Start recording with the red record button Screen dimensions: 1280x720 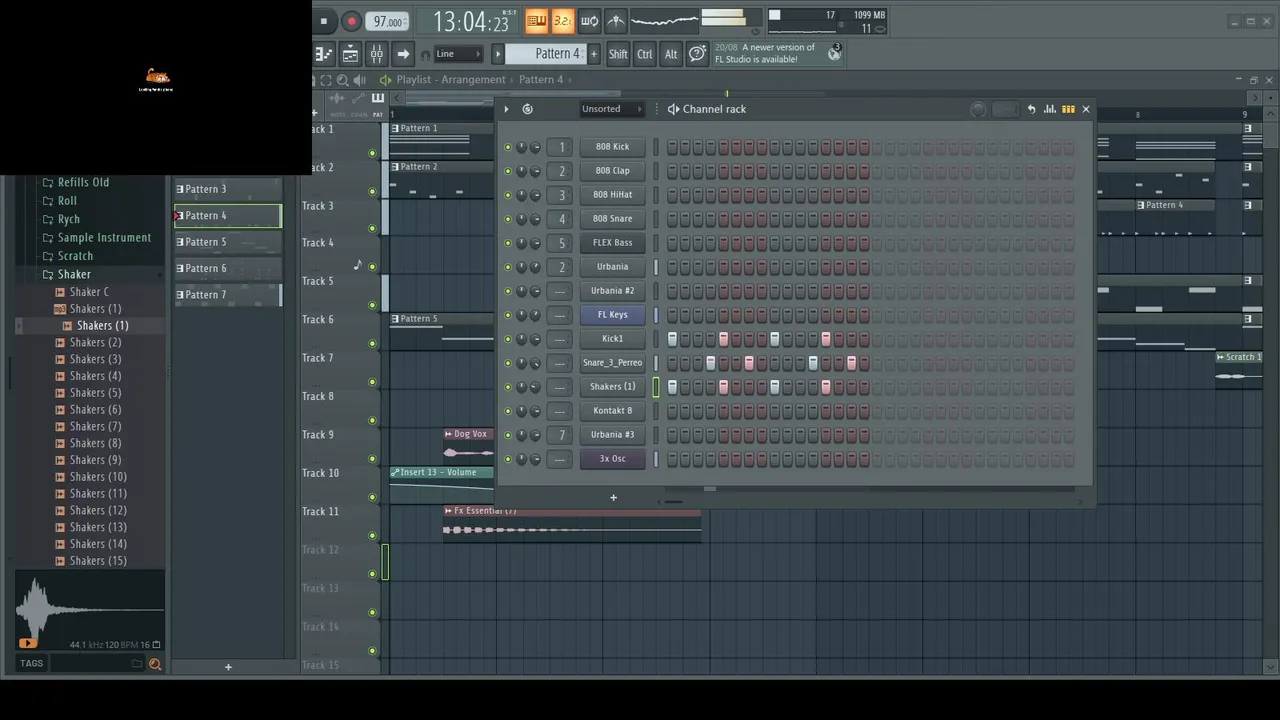click(x=351, y=21)
